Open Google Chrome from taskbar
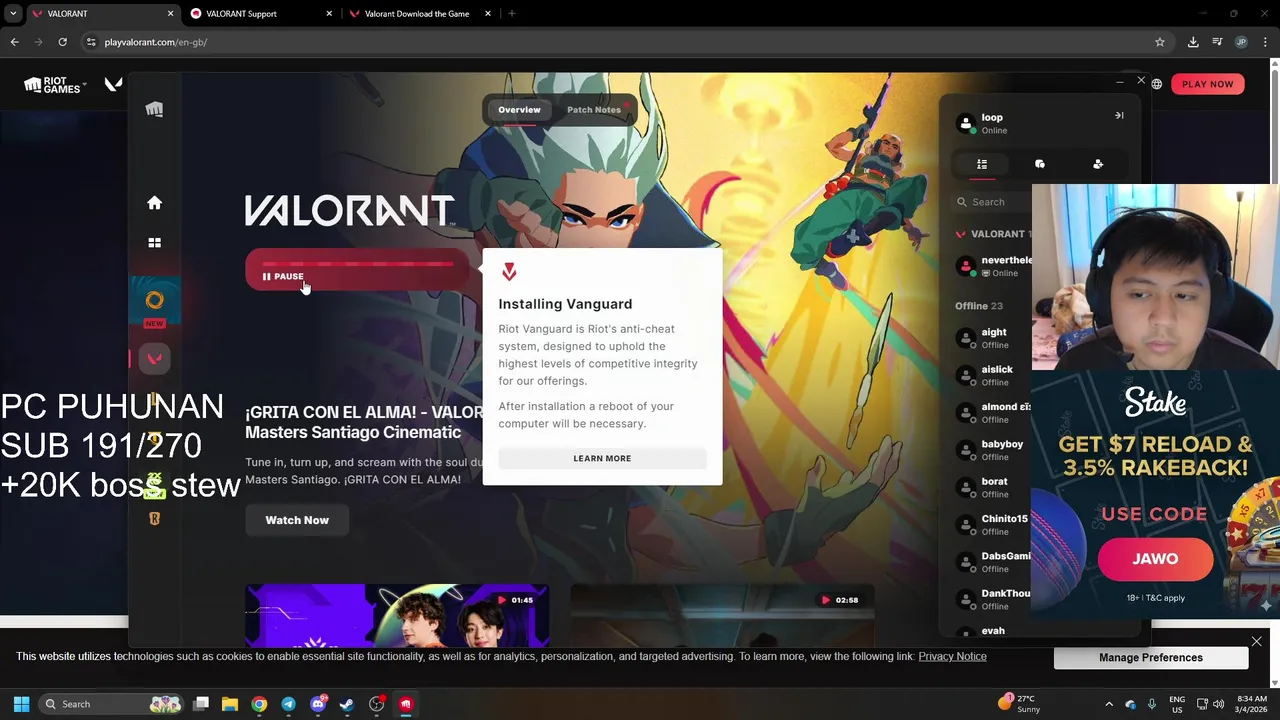 pos(259,704)
